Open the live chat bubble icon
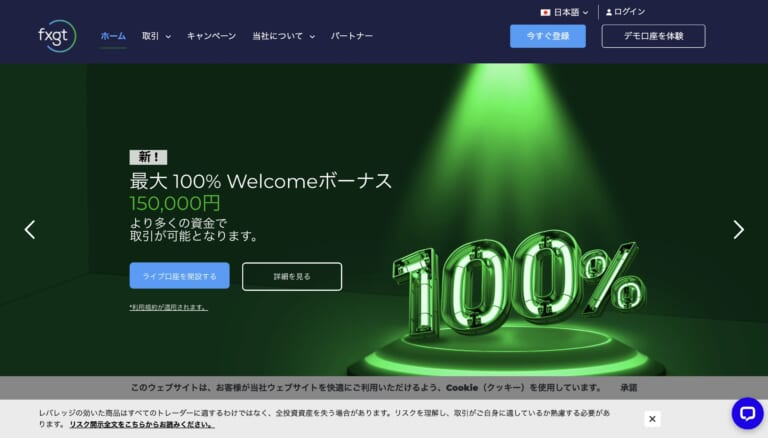 [x=747, y=414]
